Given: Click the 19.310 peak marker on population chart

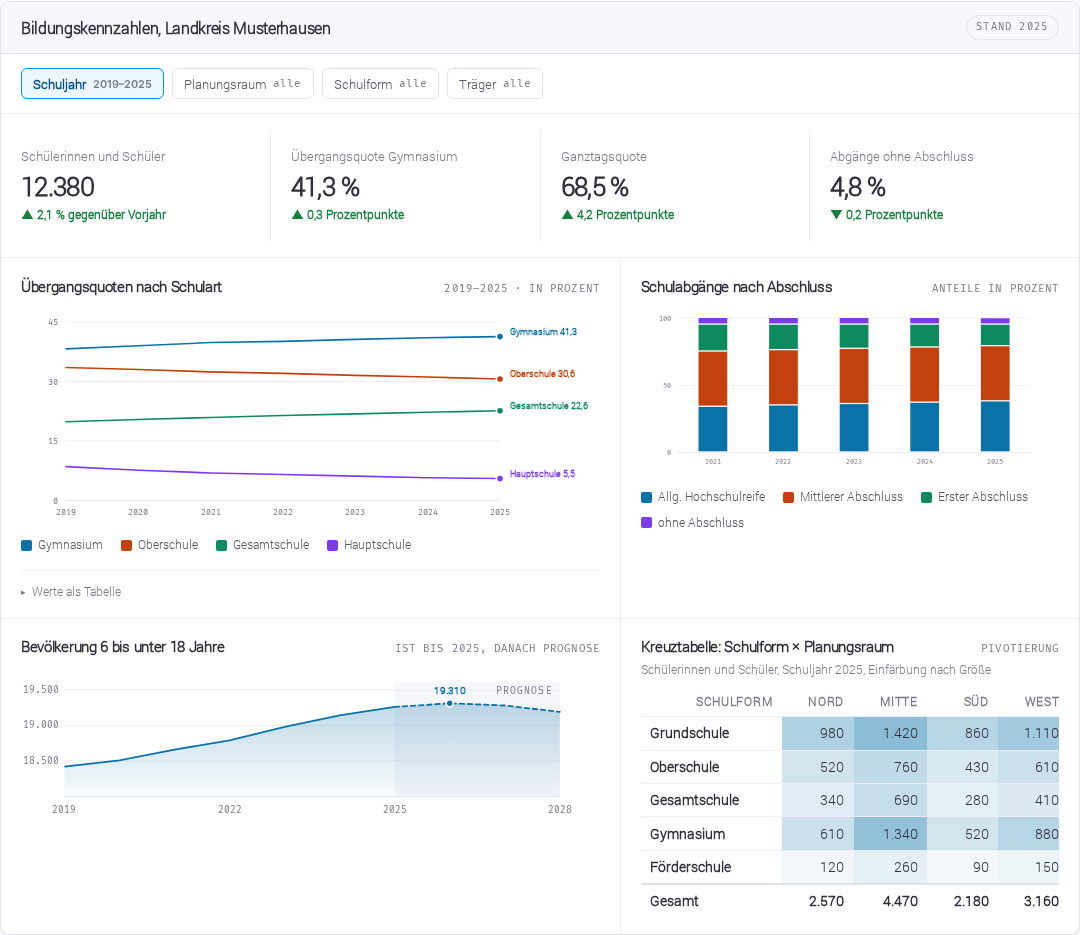Looking at the screenshot, I should point(450,703).
